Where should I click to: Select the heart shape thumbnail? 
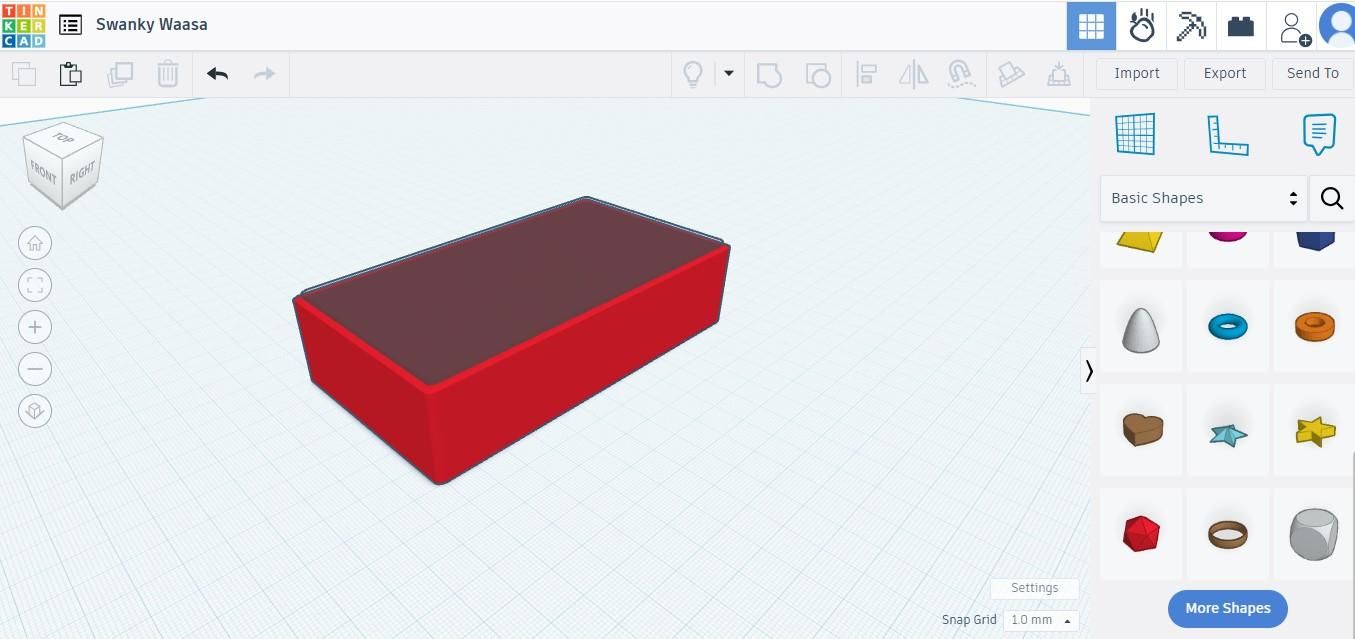click(x=1142, y=430)
